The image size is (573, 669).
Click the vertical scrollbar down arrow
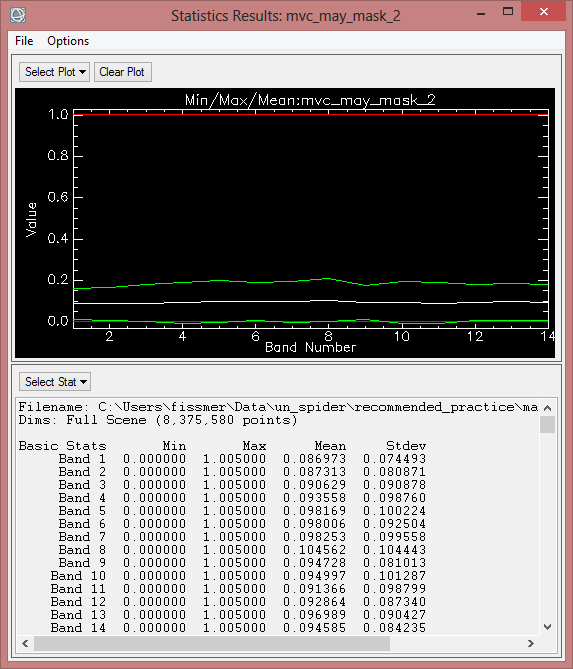point(548,627)
